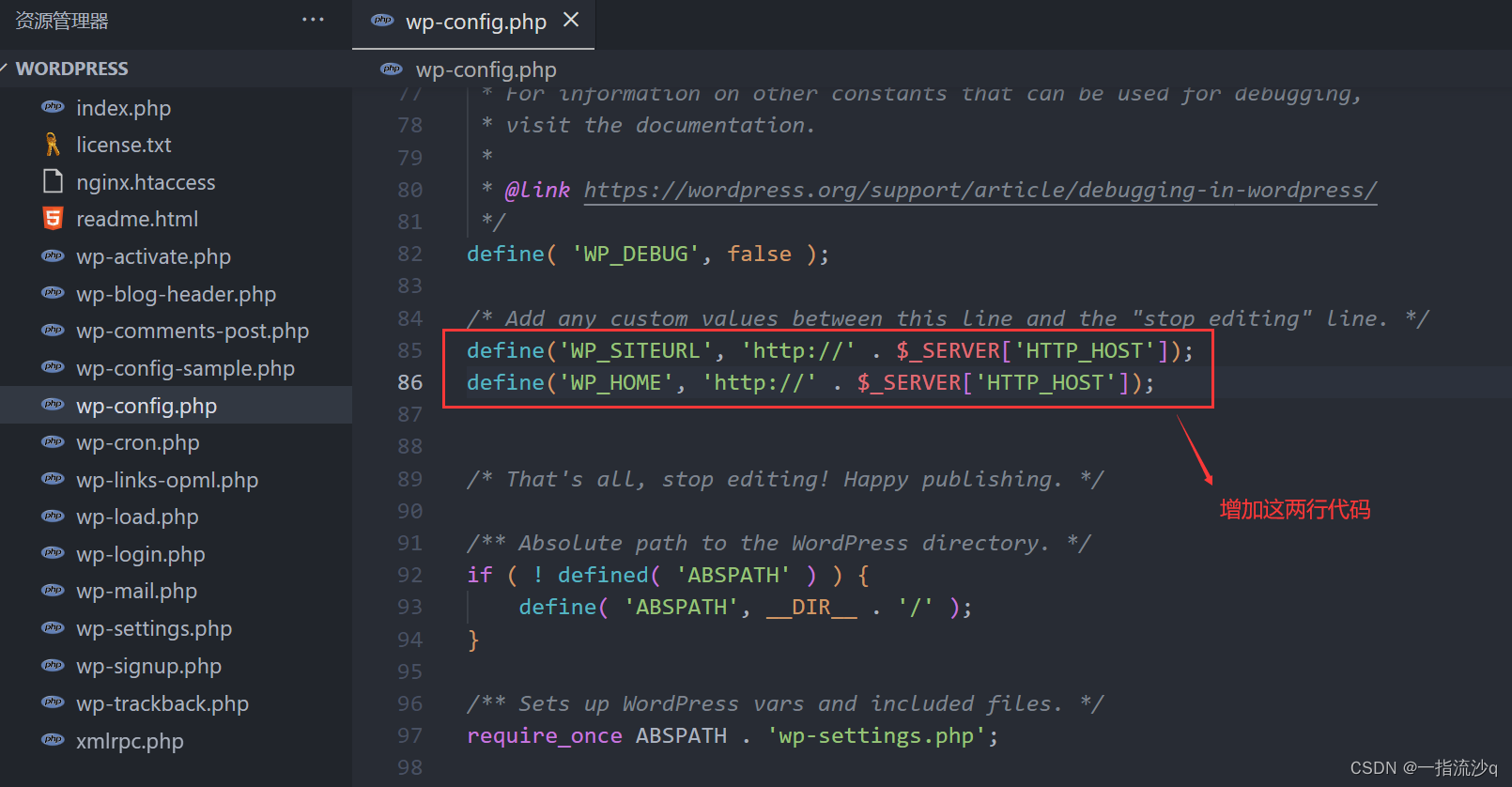Click PHP icon beside index.php
The image size is (1512, 787).
coord(54,107)
